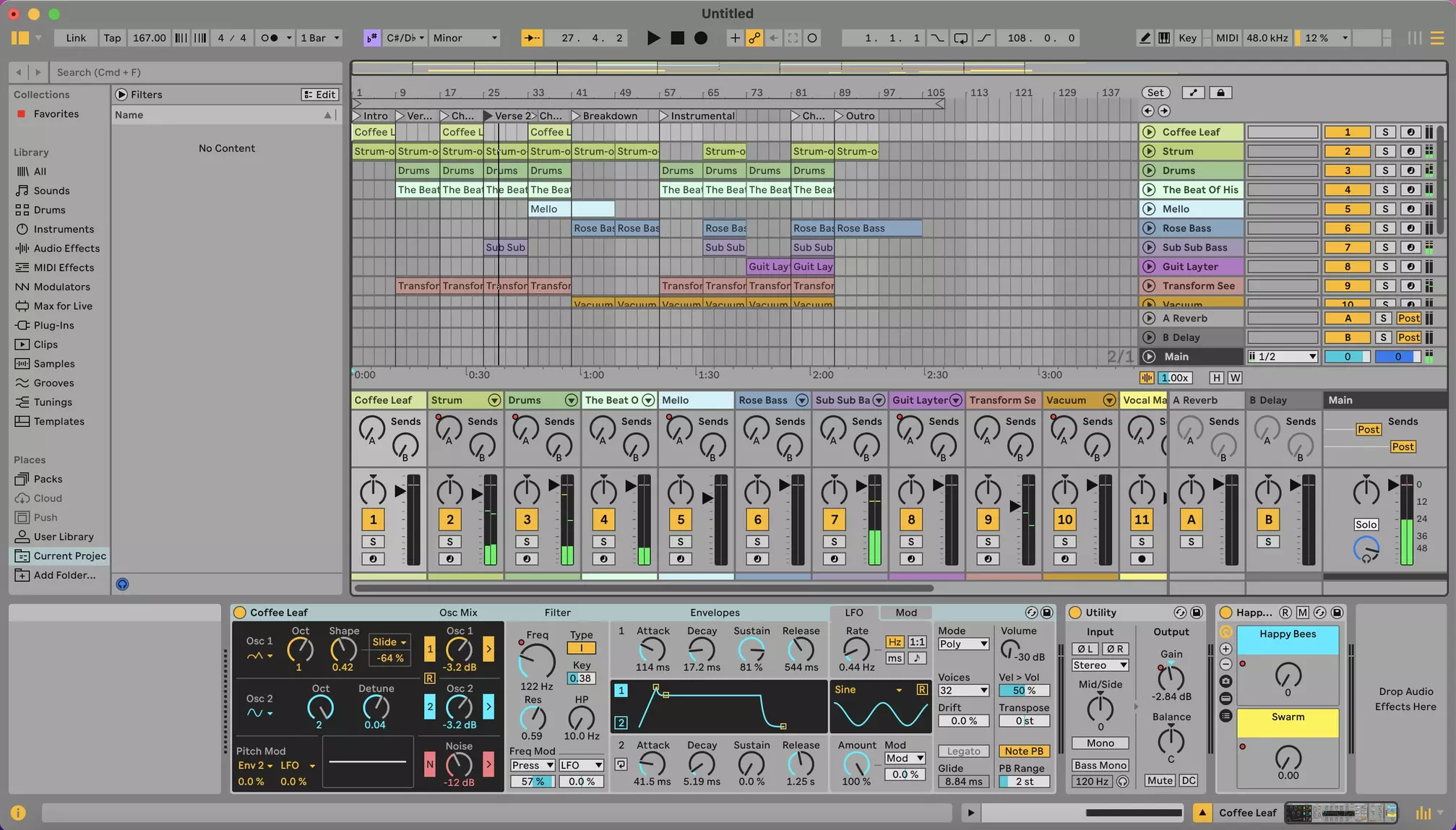Select the Intro locator

pyautogui.click(x=370, y=116)
